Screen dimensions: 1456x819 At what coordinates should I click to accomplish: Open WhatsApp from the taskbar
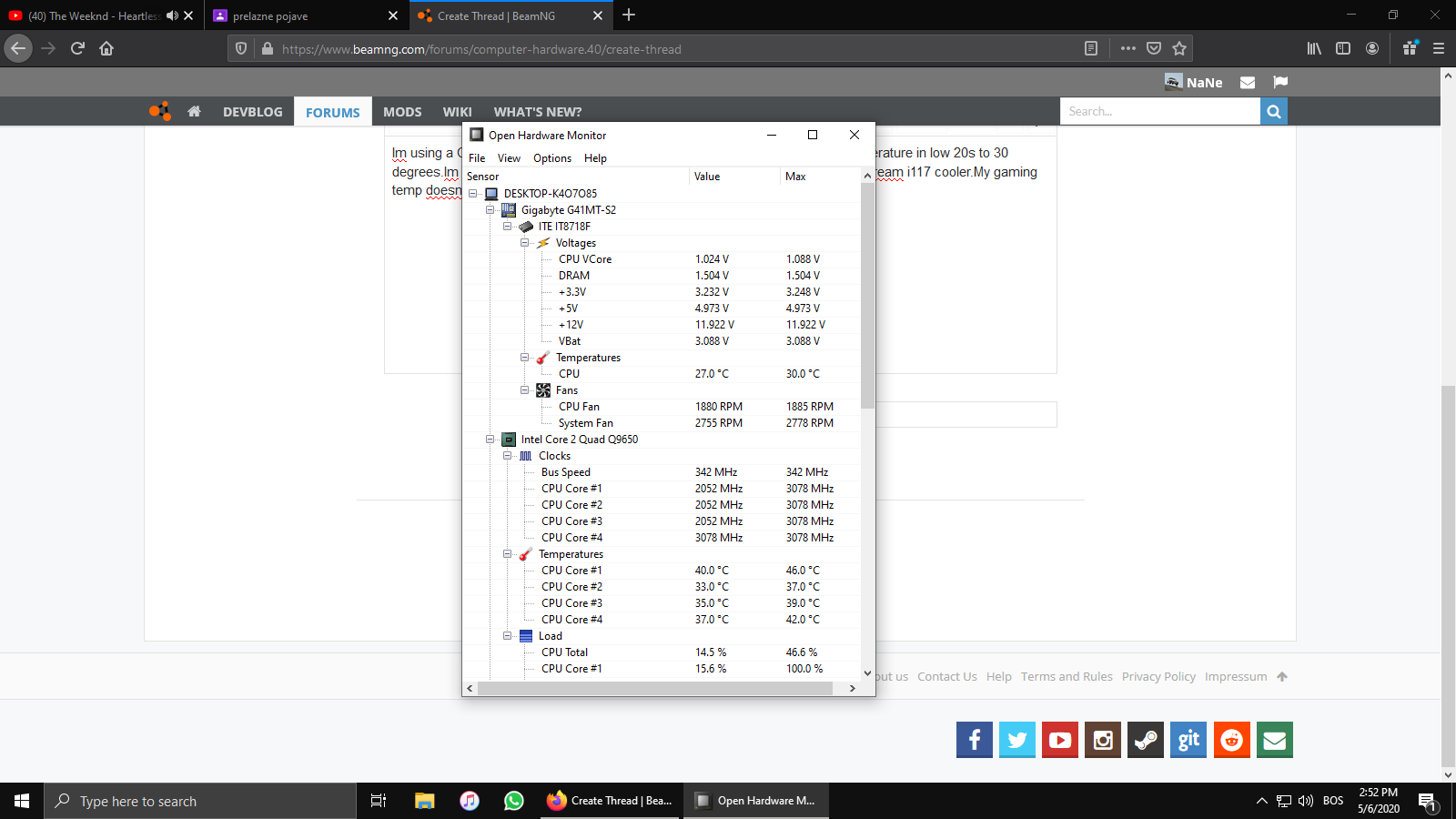[x=514, y=801]
